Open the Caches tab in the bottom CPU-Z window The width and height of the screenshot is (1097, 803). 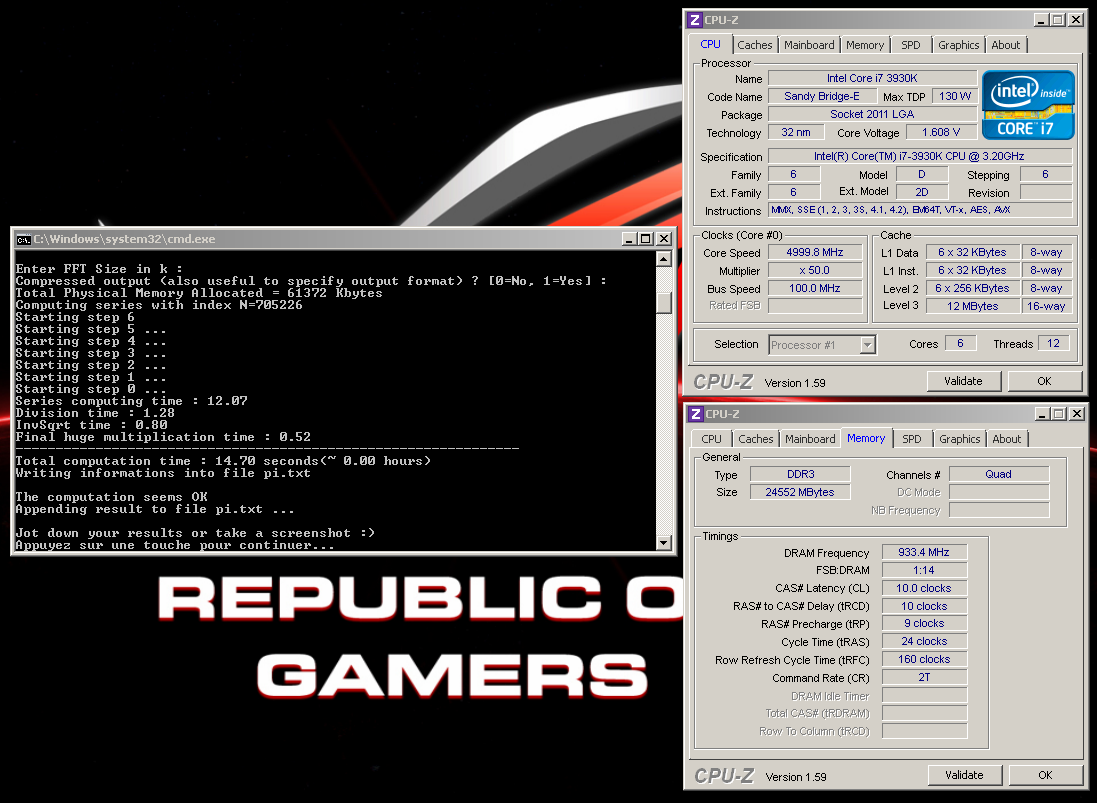tap(756, 439)
